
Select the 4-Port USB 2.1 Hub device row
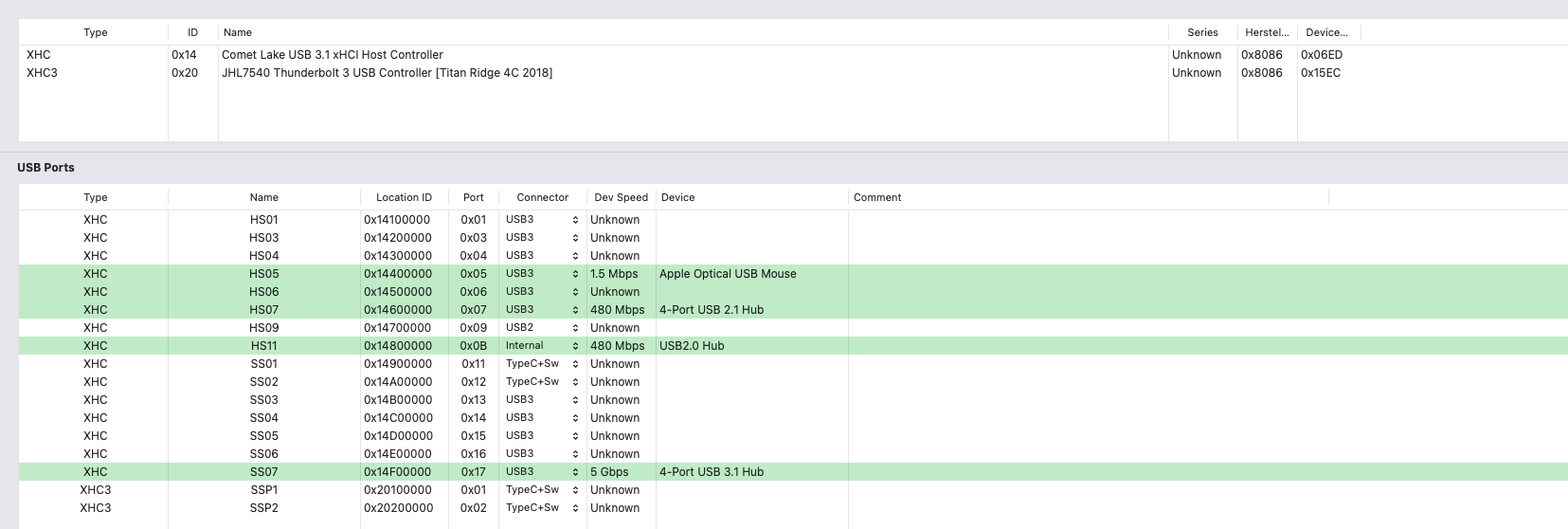pyautogui.click(x=712, y=310)
